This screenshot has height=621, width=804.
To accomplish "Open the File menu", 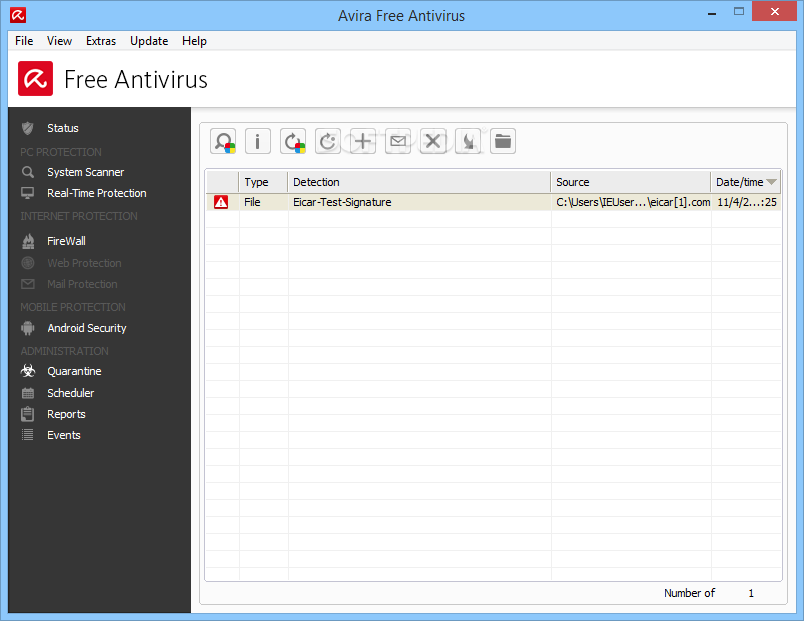I will pyautogui.click(x=24, y=41).
